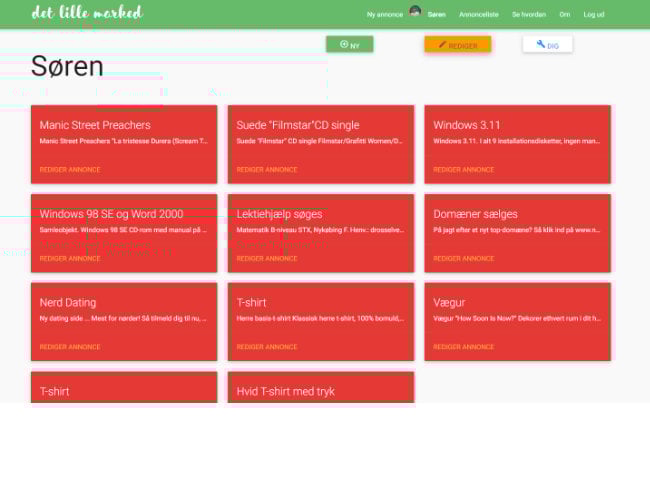This screenshot has height=500, width=650.
Task: Select the Hvid T-shirt med tryk card
Action: [285, 391]
